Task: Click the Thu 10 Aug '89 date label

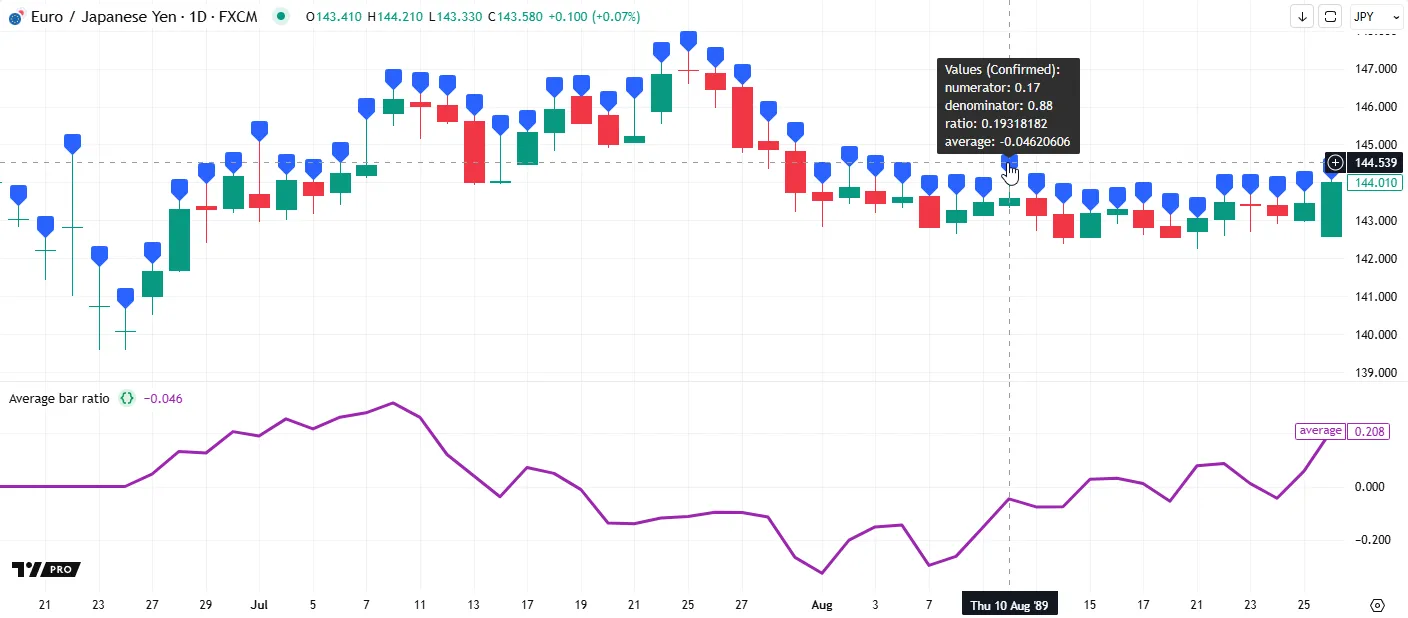Action: tap(1009, 605)
